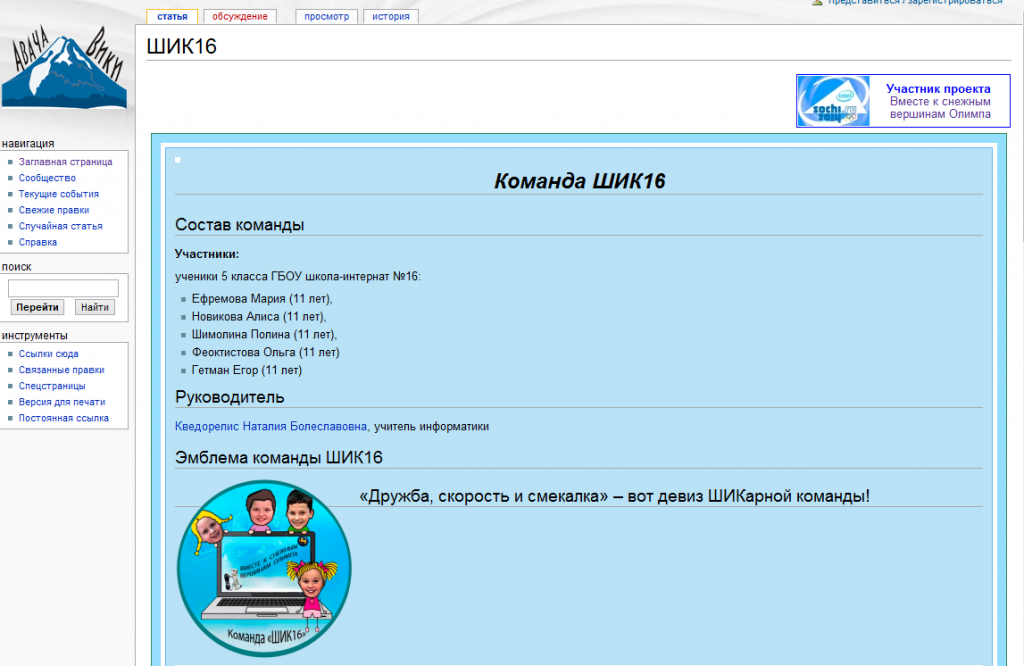Click the Найти button
This screenshot has height=666, width=1024.
click(95, 307)
